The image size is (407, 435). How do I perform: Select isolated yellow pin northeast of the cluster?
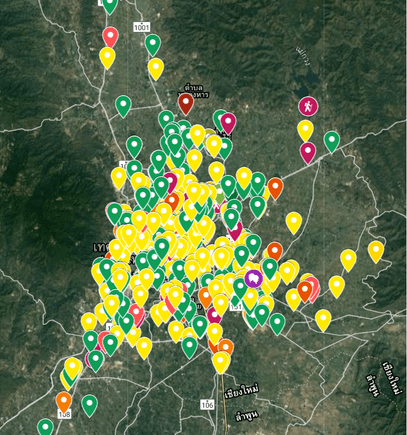point(294,223)
